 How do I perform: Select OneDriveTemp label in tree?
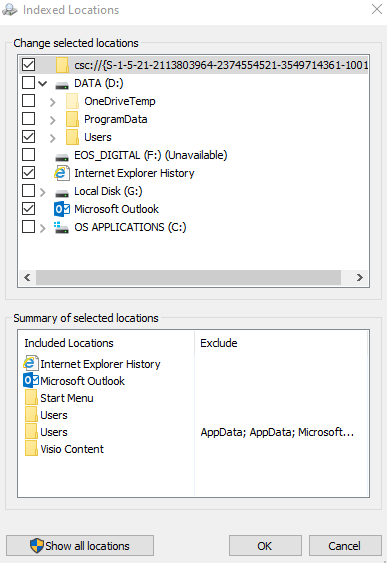[120, 101]
